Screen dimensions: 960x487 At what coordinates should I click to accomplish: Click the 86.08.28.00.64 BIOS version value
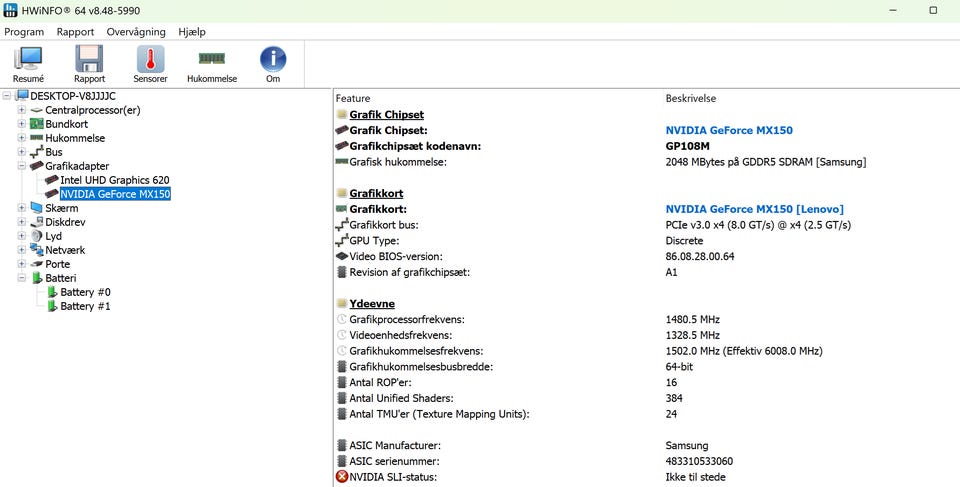pos(700,257)
